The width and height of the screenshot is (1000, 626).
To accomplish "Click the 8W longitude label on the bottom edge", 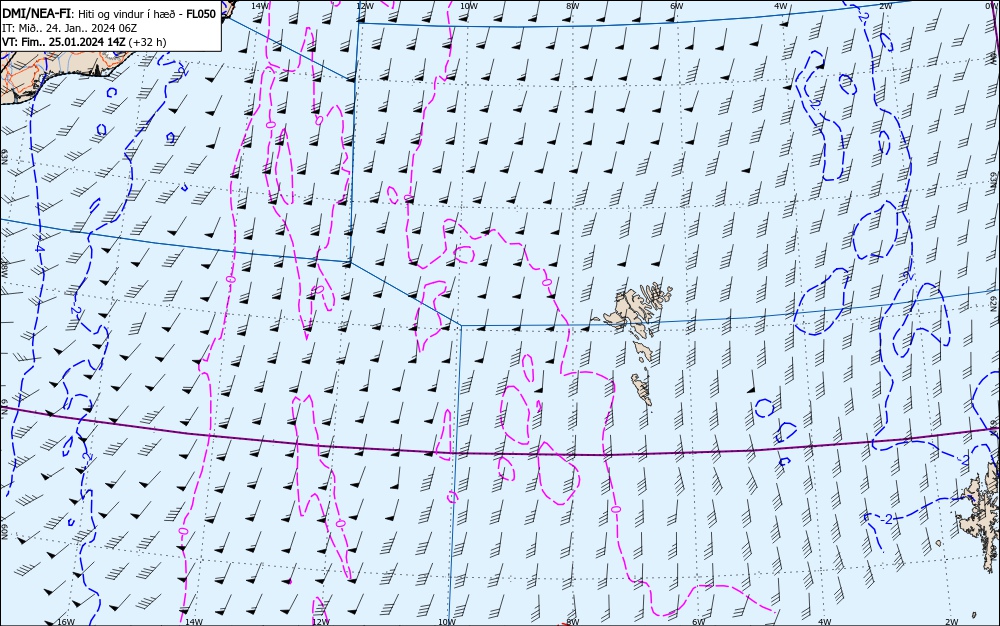I will [573, 622].
